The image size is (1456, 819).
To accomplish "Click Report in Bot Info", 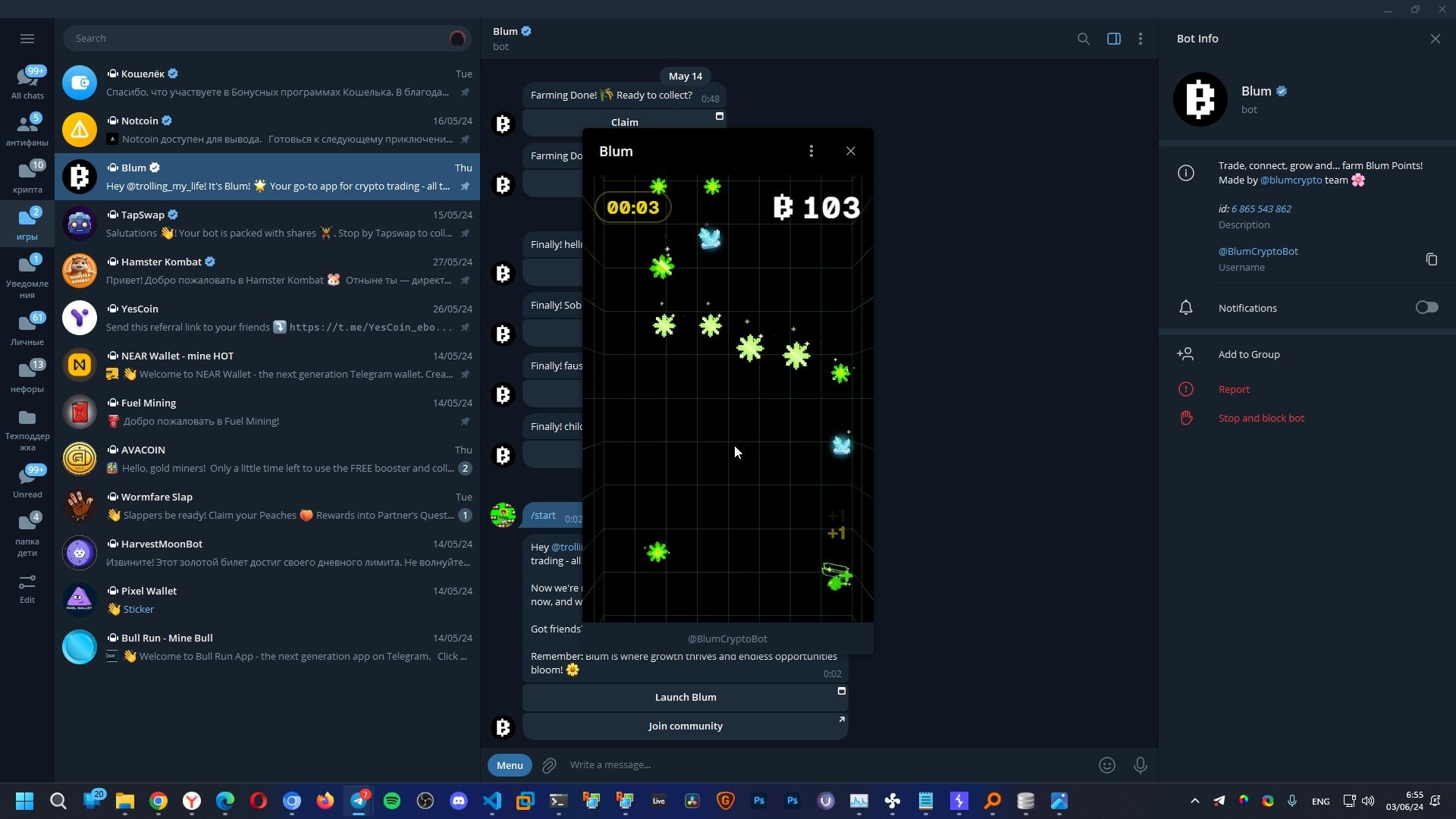I will pos(1234,390).
